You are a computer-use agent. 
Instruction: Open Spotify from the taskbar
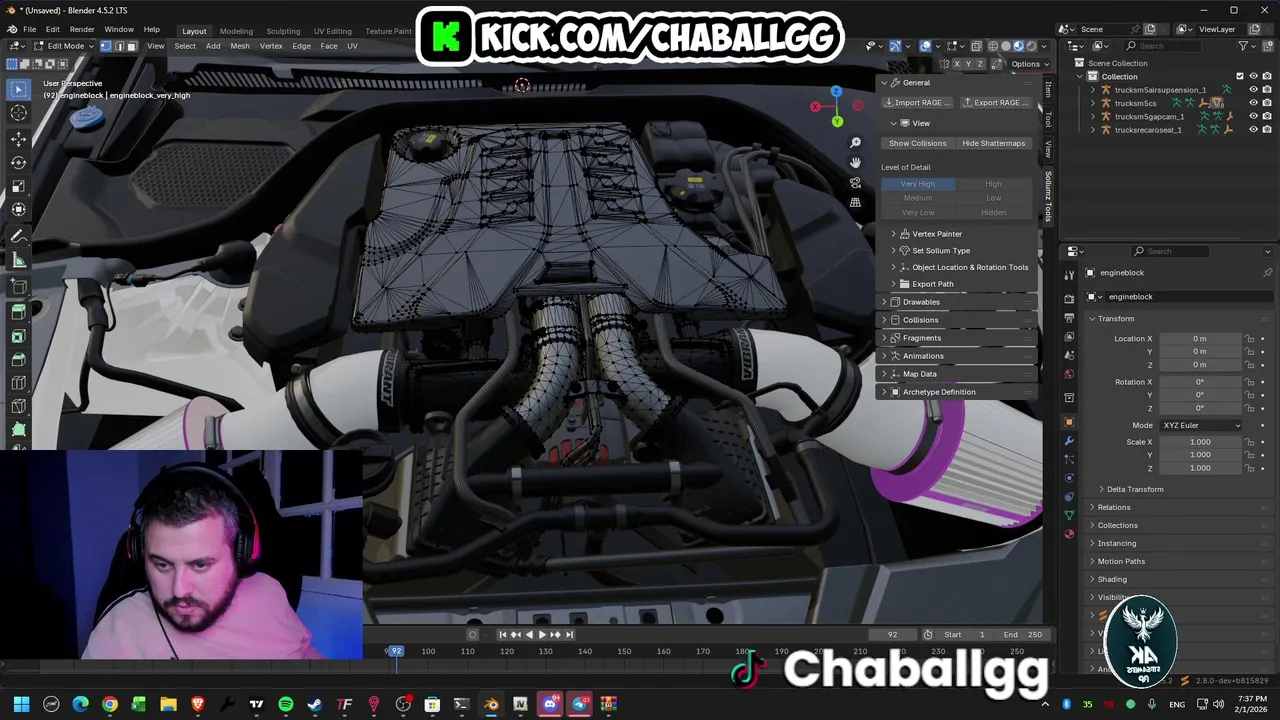pos(286,704)
